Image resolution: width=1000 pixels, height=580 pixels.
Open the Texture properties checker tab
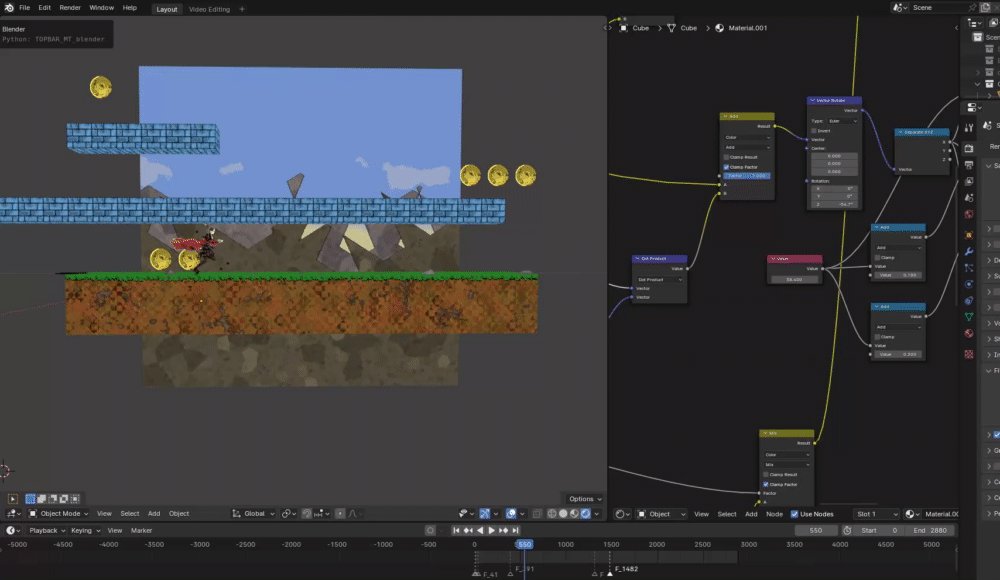[969, 354]
